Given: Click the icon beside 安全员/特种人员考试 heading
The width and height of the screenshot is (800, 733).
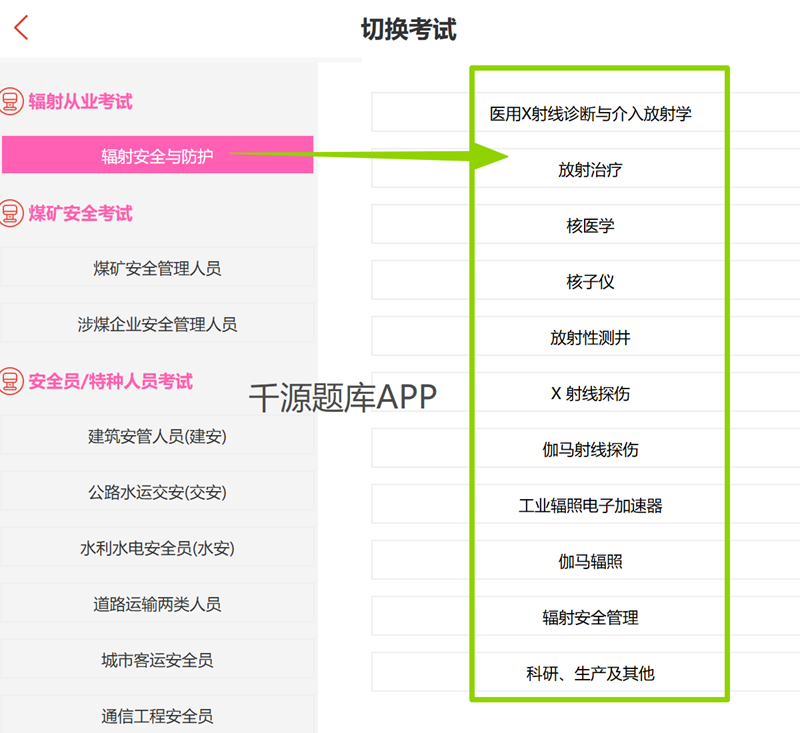Looking at the screenshot, I should pos(11,381).
